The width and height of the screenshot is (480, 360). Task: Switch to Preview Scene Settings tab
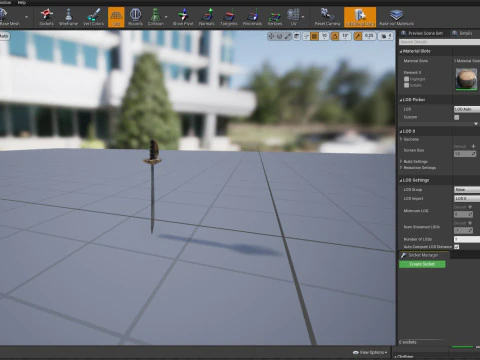[x=422, y=33]
